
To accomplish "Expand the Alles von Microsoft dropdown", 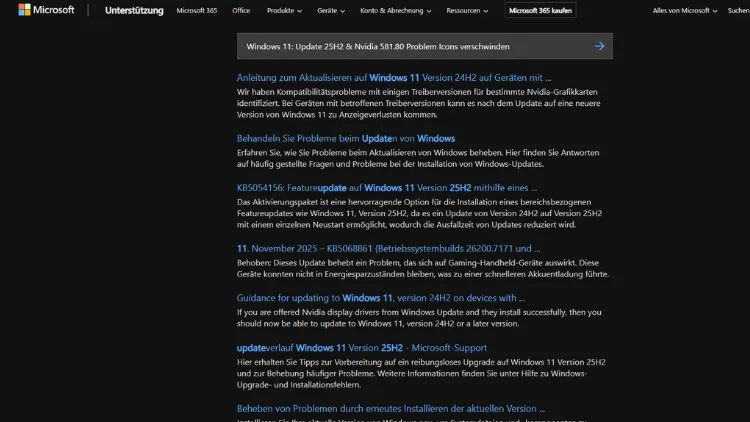I will 684,11.
